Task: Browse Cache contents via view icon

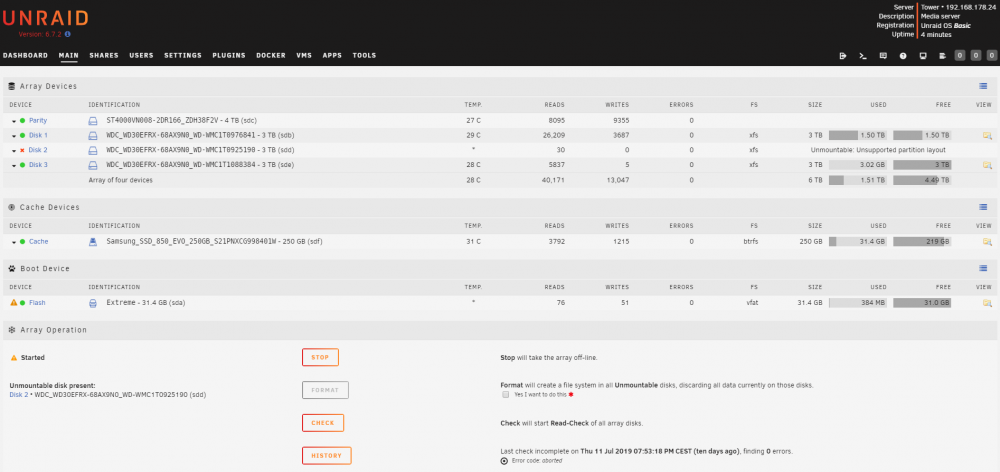Action: pyautogui.click(x=987, y=242)
